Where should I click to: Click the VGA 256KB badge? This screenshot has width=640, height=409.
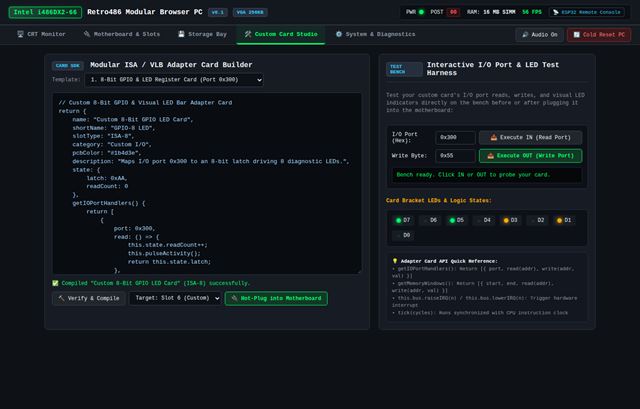tap(250, 12)
